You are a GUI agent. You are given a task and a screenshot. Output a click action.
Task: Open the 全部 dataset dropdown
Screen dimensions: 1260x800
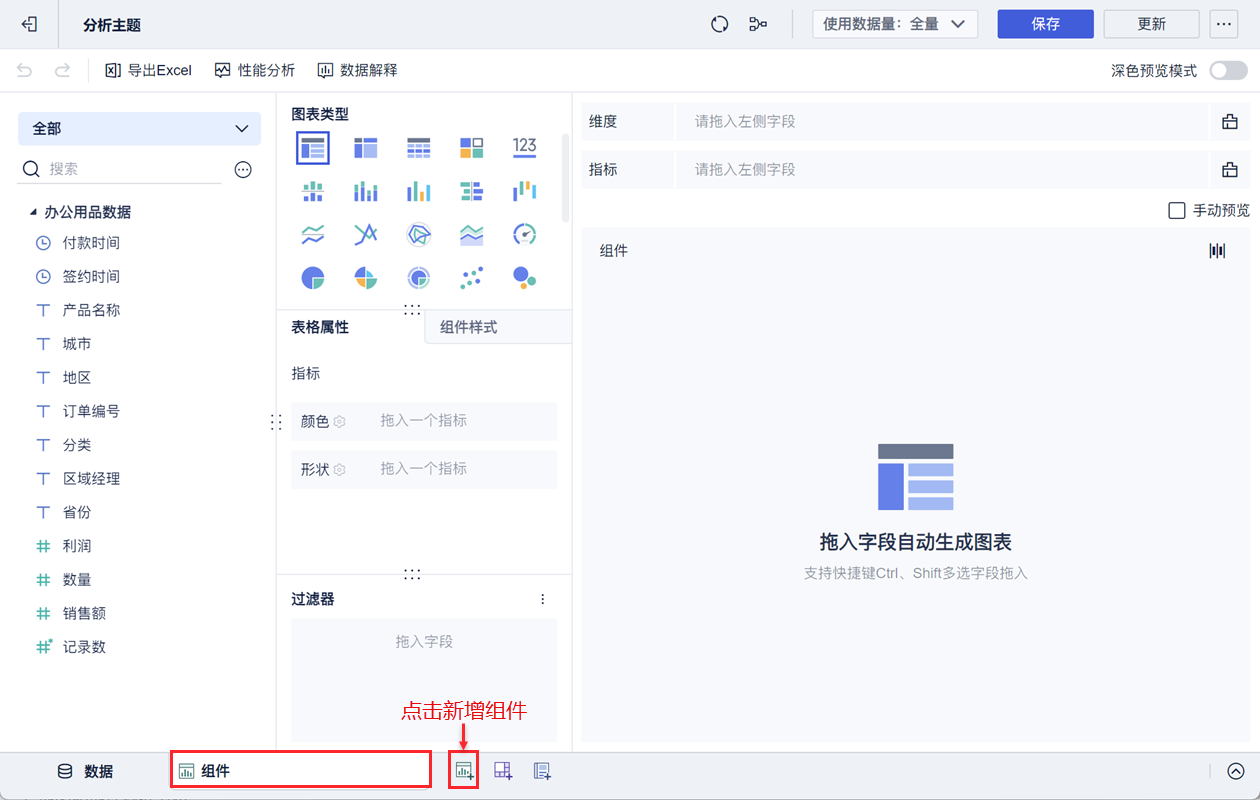pyautogui.click(x=139, y=129)
